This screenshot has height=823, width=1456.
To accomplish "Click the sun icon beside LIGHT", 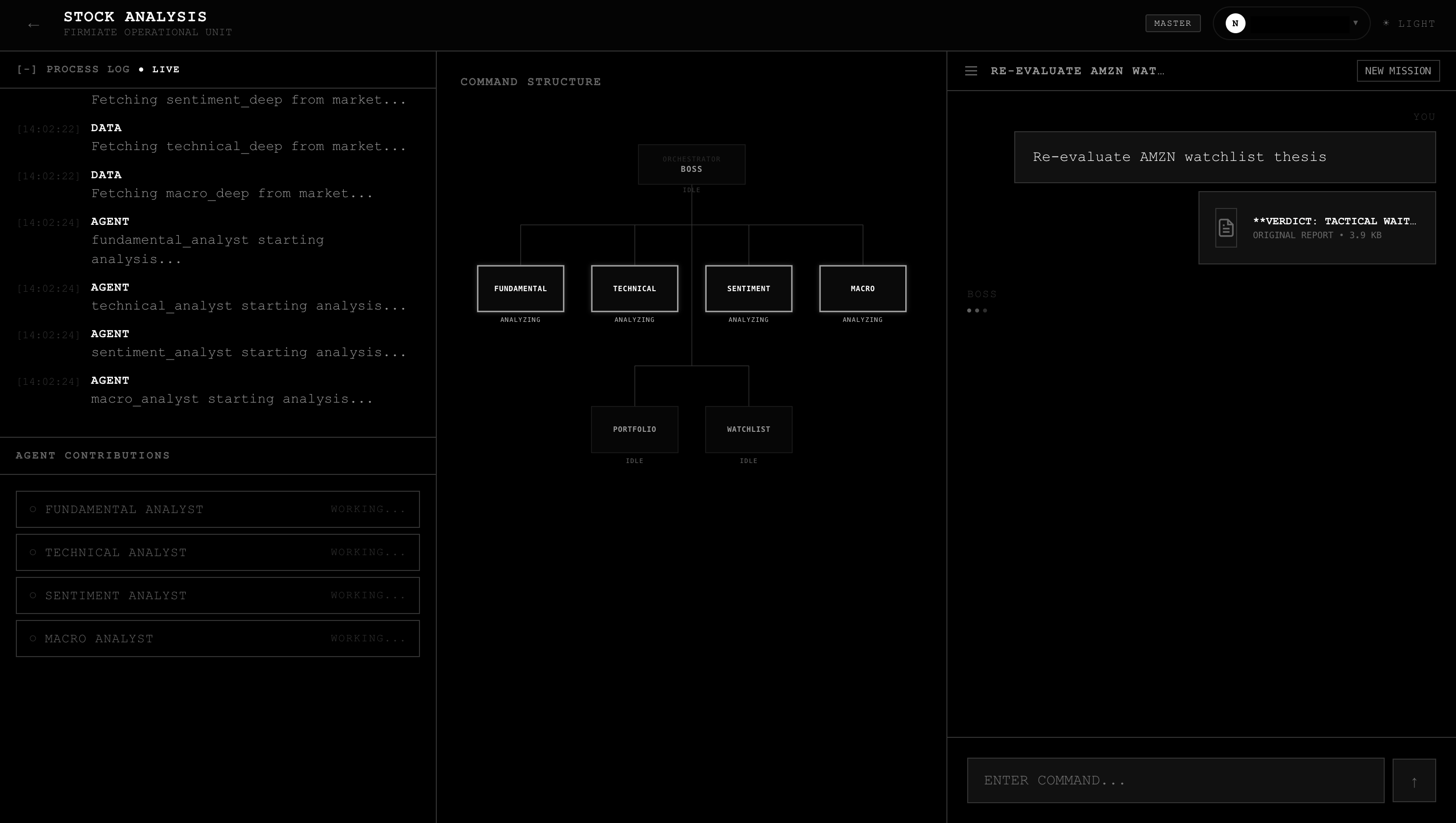I will pyautogui.click(x=1386, y=23).
